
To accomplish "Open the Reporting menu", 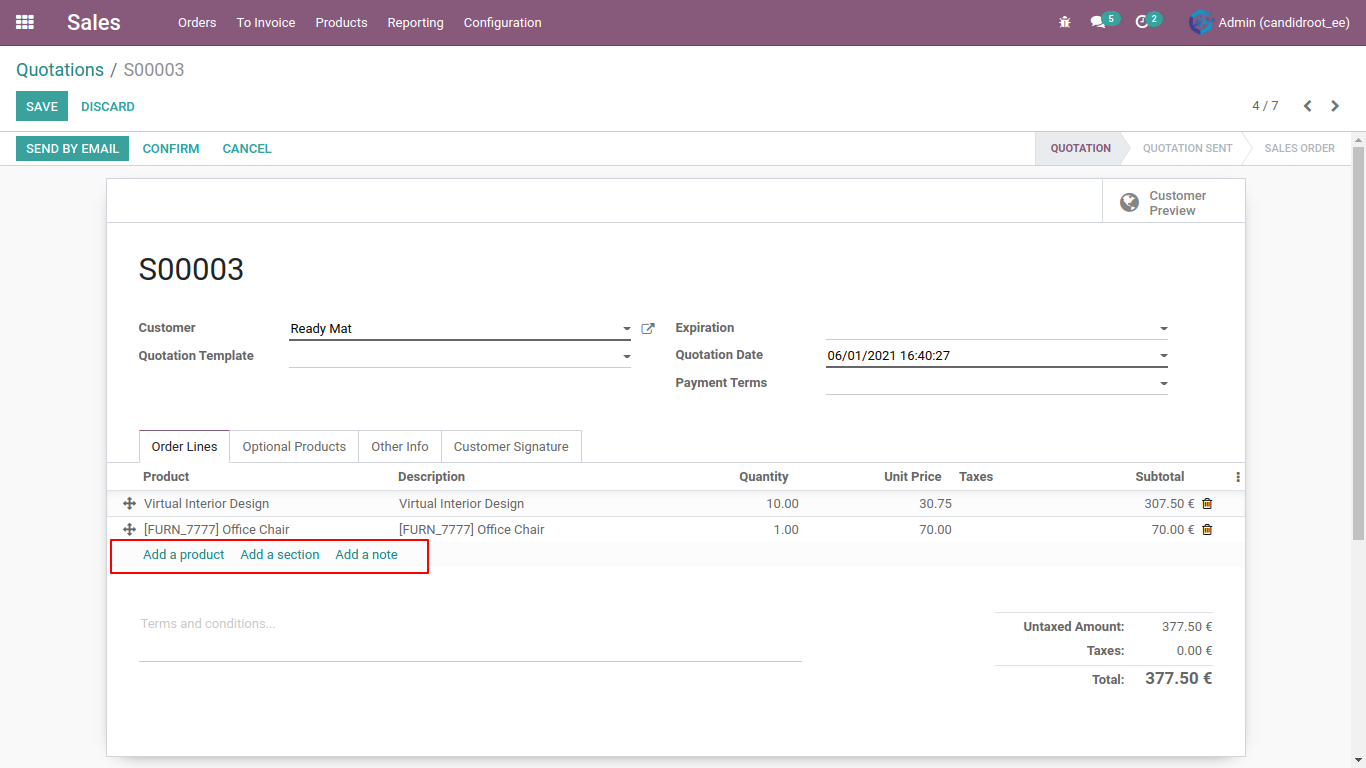I will tap(415, 22).
